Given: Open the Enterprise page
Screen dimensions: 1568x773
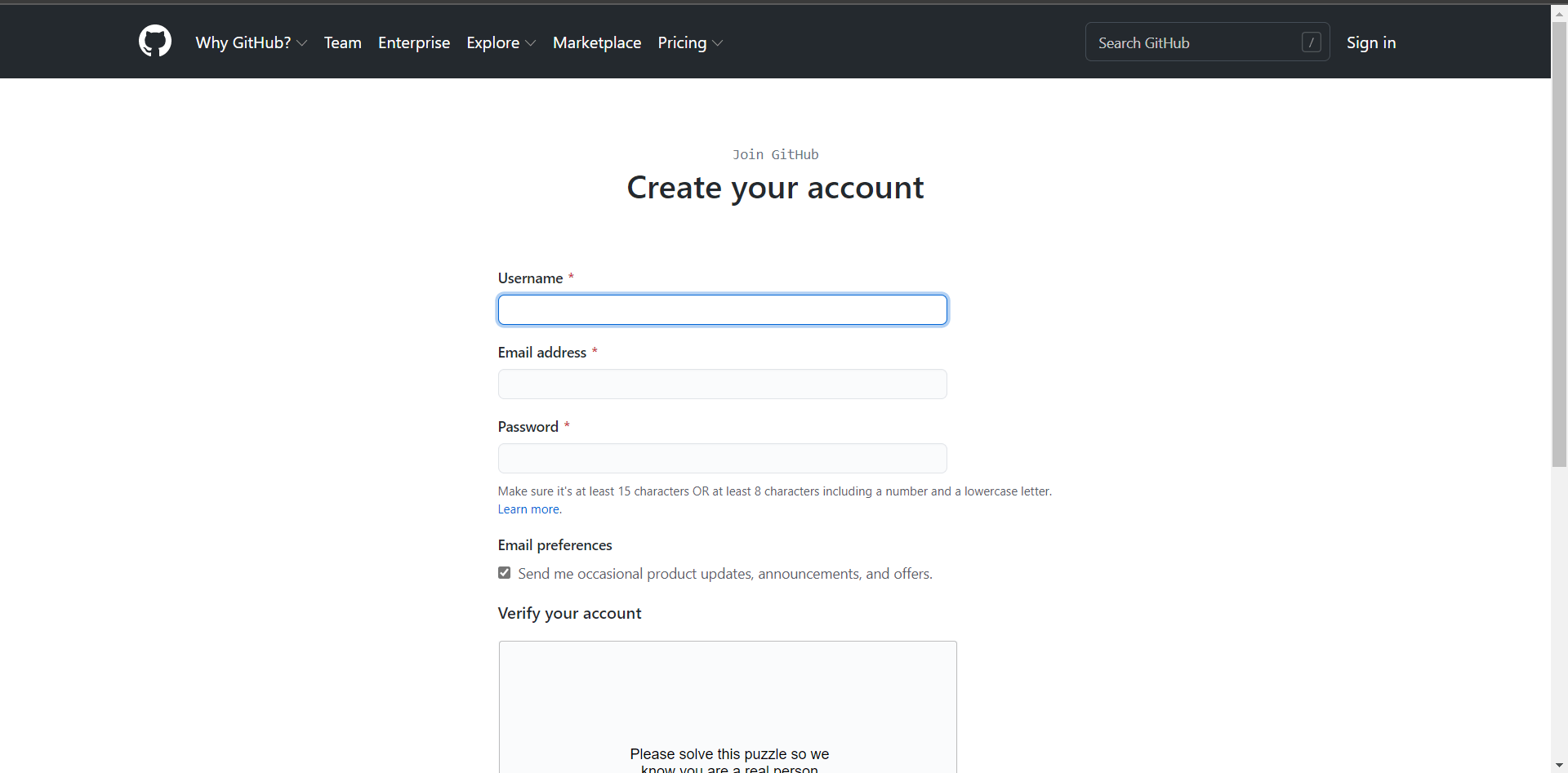Looking at the screenshot, I should [414, 42].
